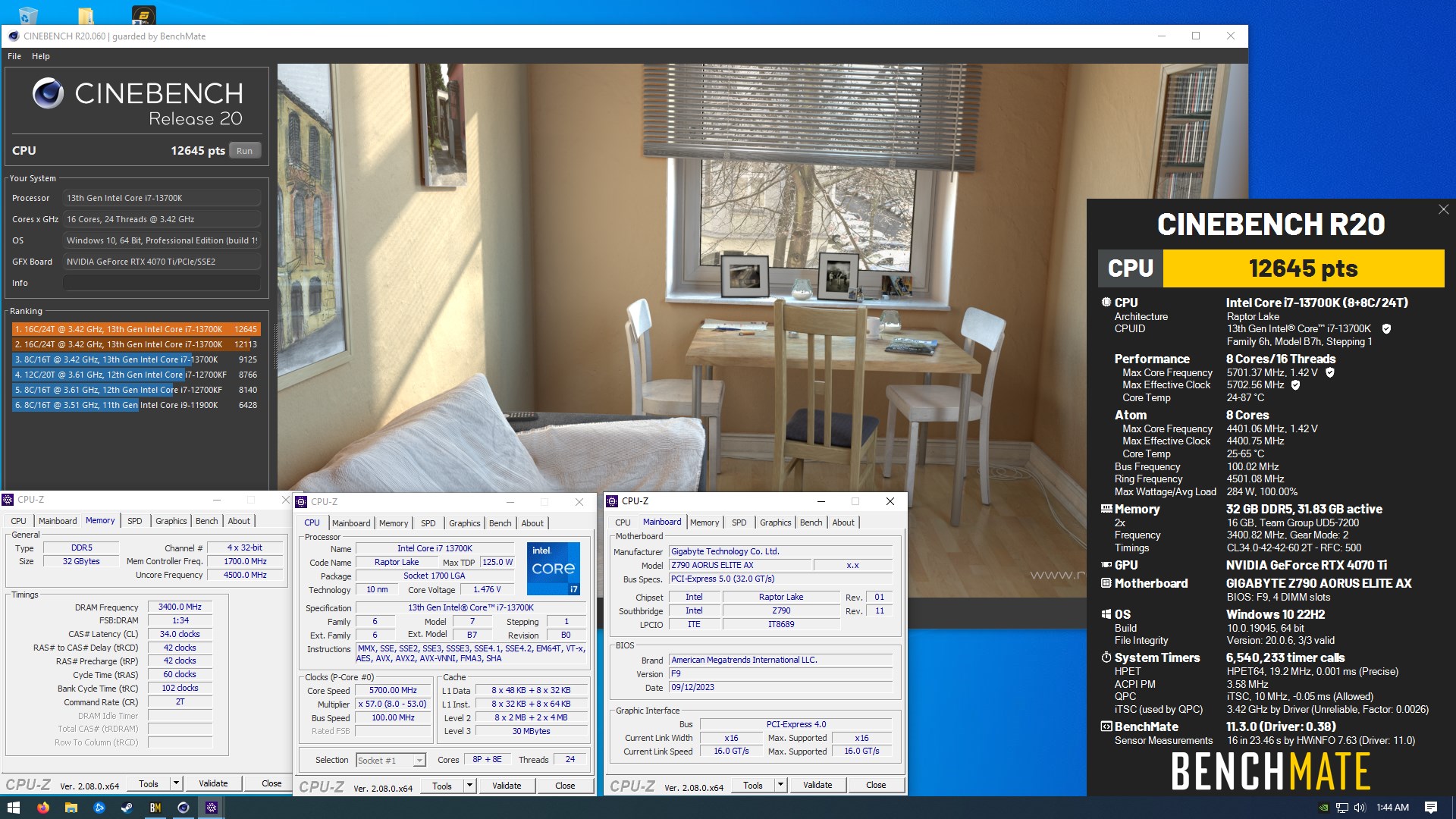Click the Model field Z790 AORUS ELITE AX
The width and height of the screenshot is (1456, 819).
tap(739, 565)
